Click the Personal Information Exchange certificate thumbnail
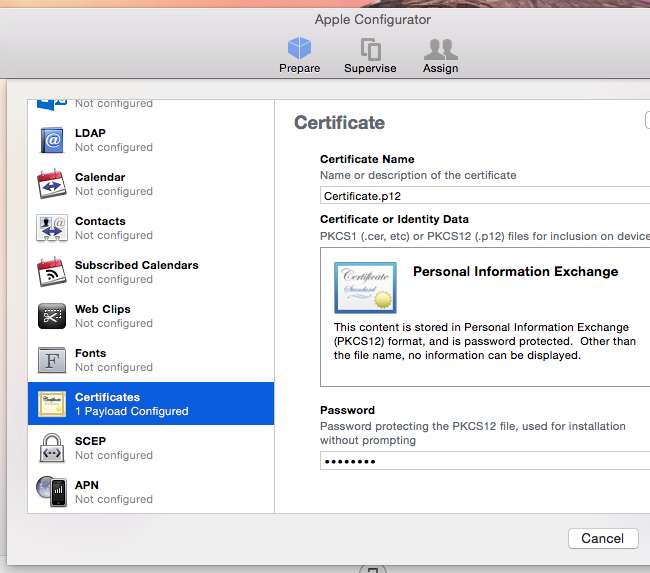 pyautogui.click(x=365, y=288)
